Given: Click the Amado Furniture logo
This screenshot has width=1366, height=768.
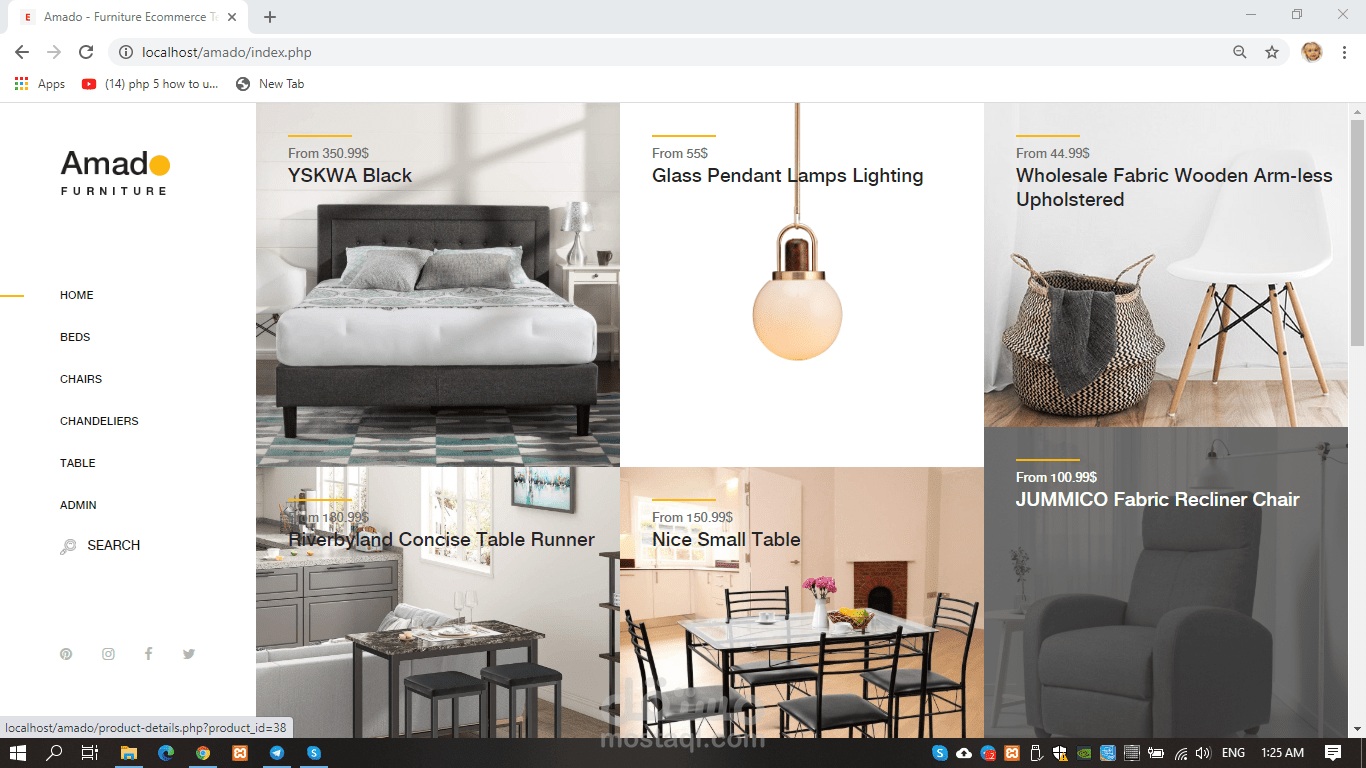Looking at the screenshot, I should [115, 172].
